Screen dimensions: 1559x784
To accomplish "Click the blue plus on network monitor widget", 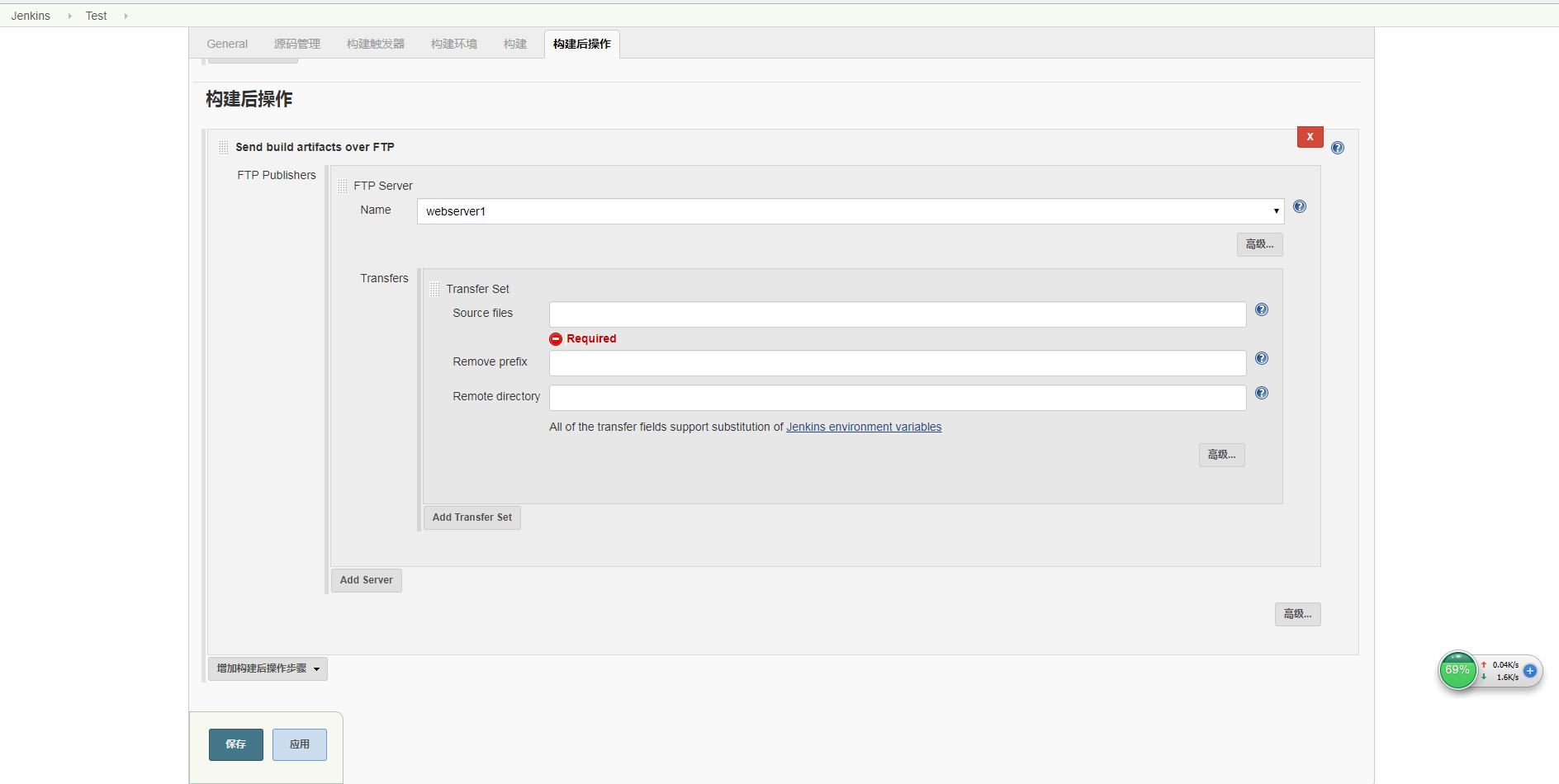I will pyautogui.click(x=1529, y=671).
